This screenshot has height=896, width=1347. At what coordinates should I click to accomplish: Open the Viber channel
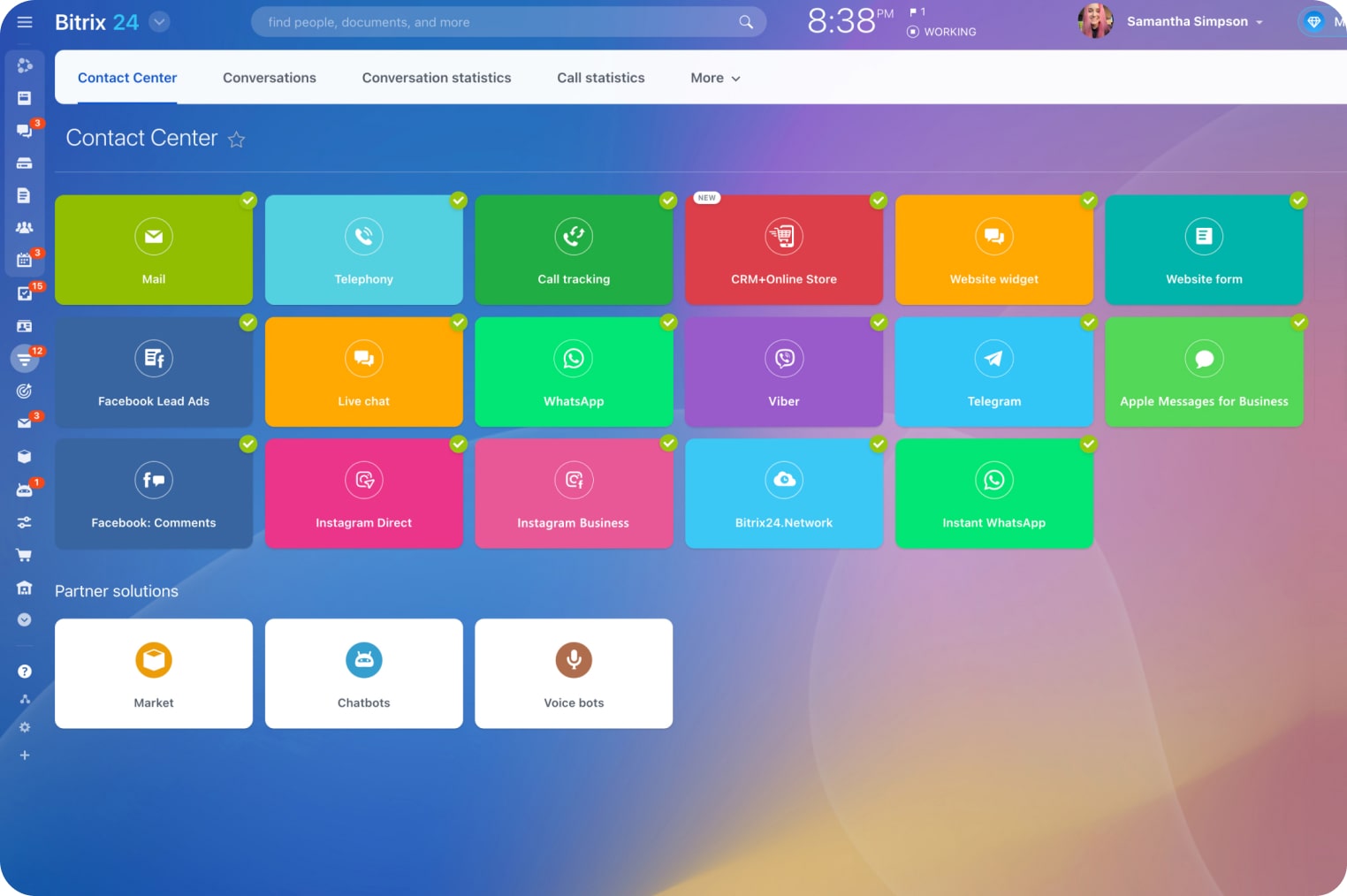tap(784, 372)
